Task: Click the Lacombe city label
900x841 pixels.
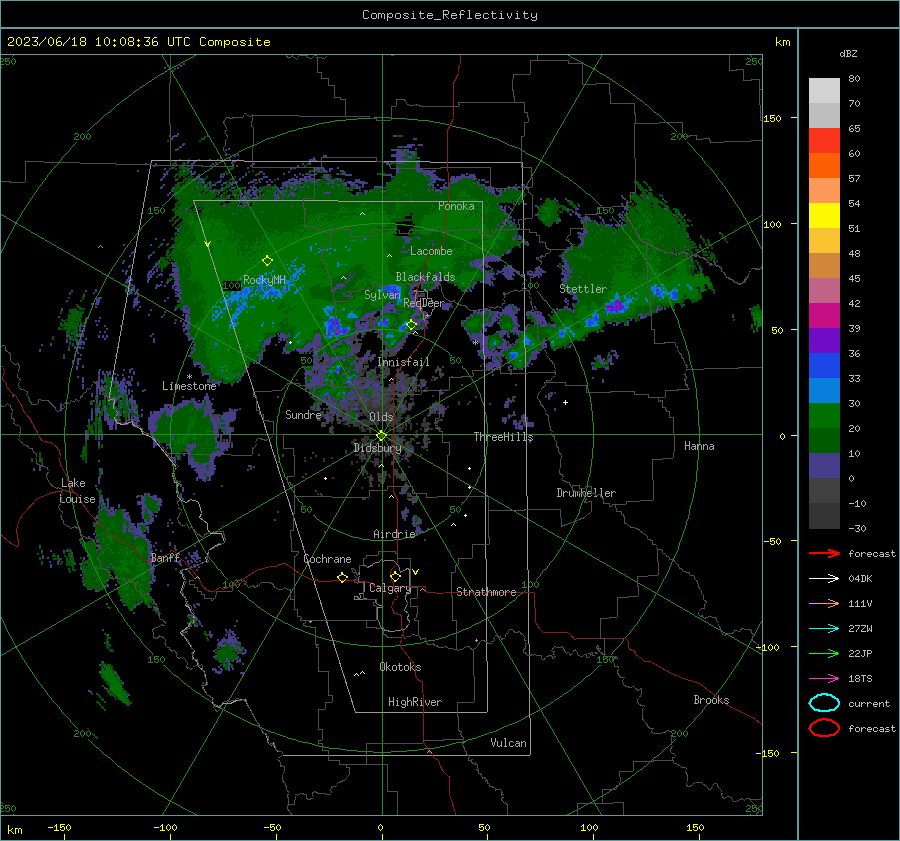Action: pyautogui.click(x=431, y=251)
